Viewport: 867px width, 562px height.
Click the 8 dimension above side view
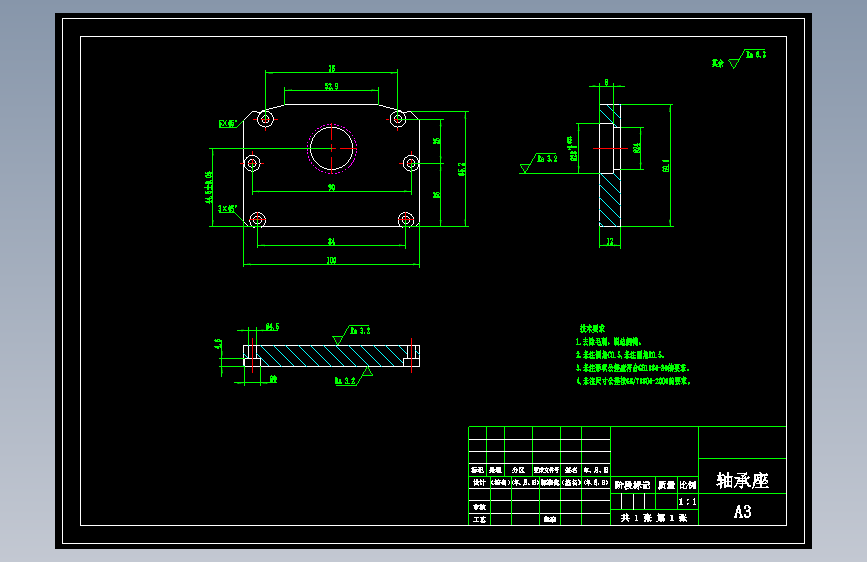click(x=606, y=82)
